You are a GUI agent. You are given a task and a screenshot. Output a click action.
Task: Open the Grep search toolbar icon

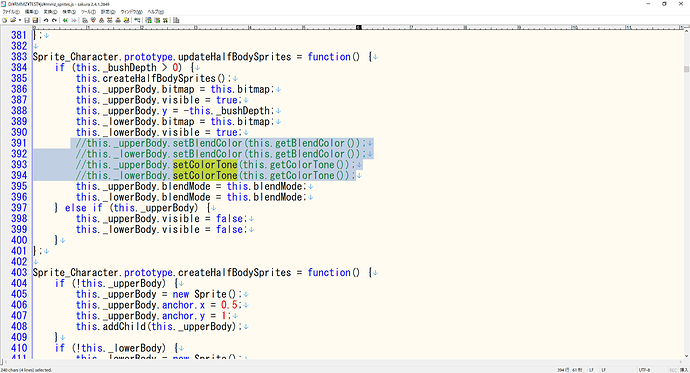tap(126, 20)
